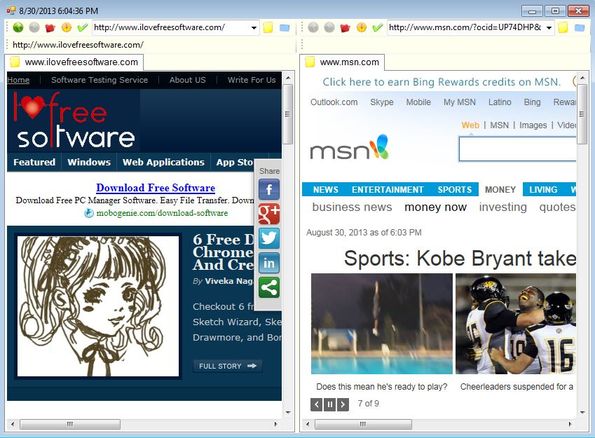Click the yellow note icon in left pane toolbar
This screenshot has height=438, width=595.
point(268,28)
